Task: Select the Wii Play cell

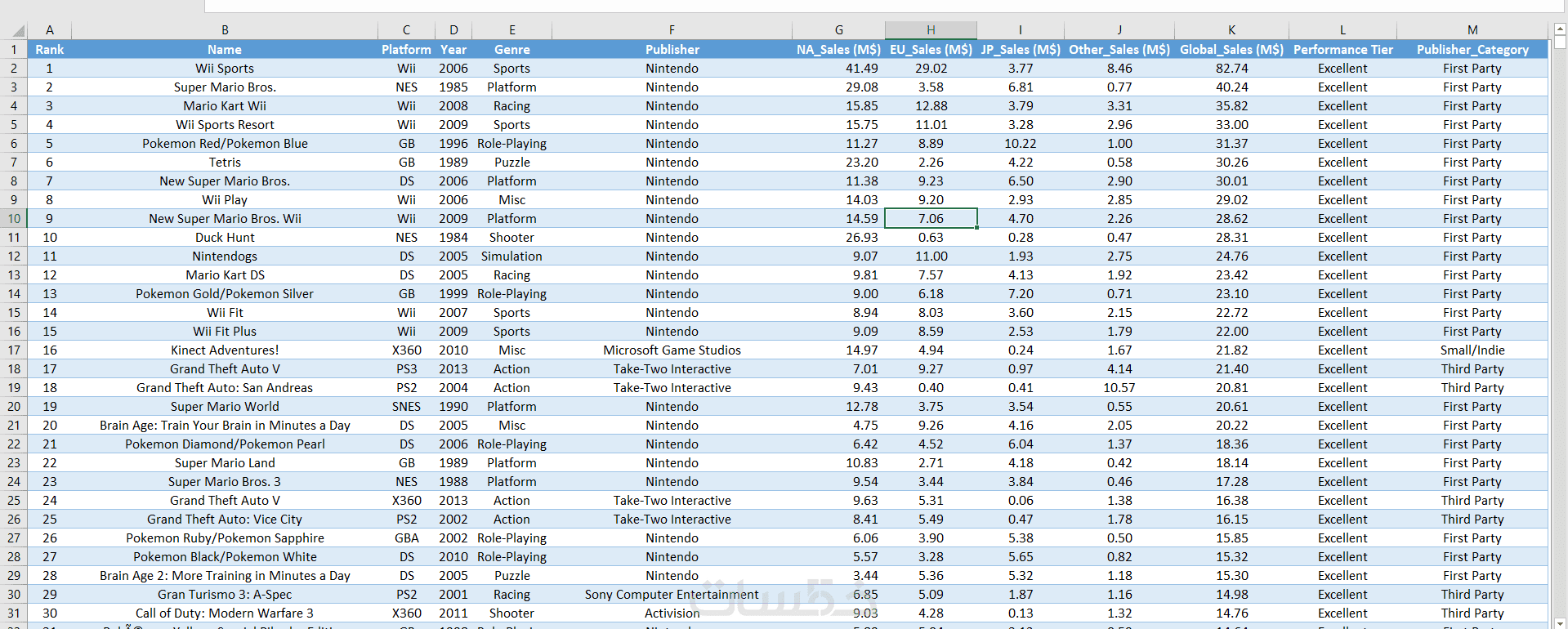Action: 225,200
